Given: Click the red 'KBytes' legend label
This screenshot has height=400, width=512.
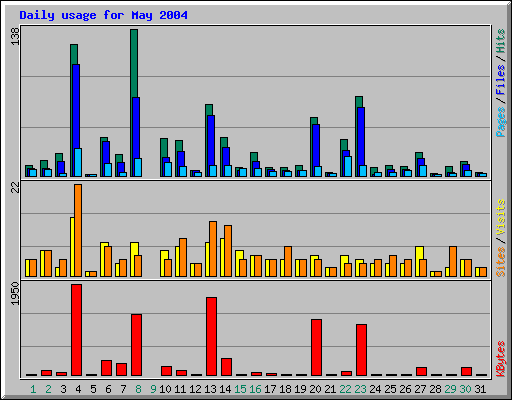Looking at the screenshot, I should (501, 359).
